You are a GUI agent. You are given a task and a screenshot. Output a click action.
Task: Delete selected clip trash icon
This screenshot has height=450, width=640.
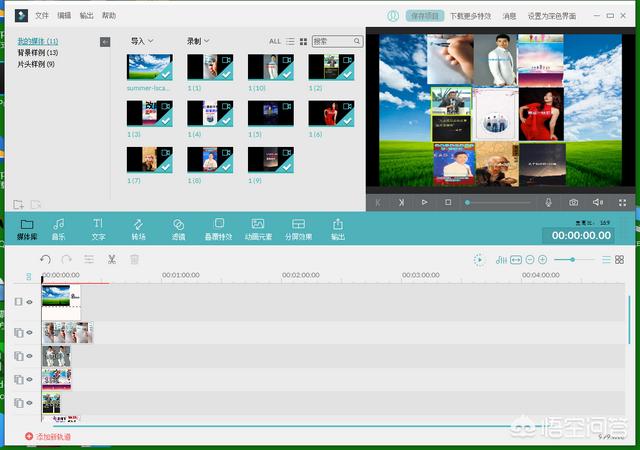(134, 259)
